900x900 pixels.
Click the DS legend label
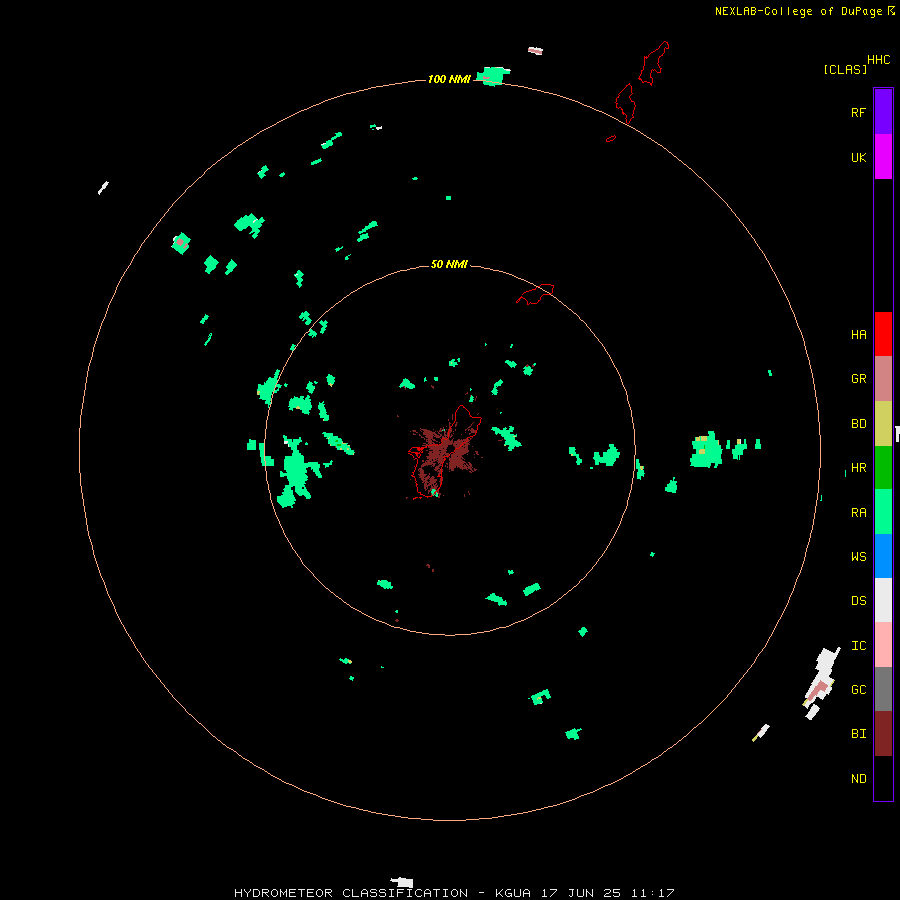click(x=858, y=601)
